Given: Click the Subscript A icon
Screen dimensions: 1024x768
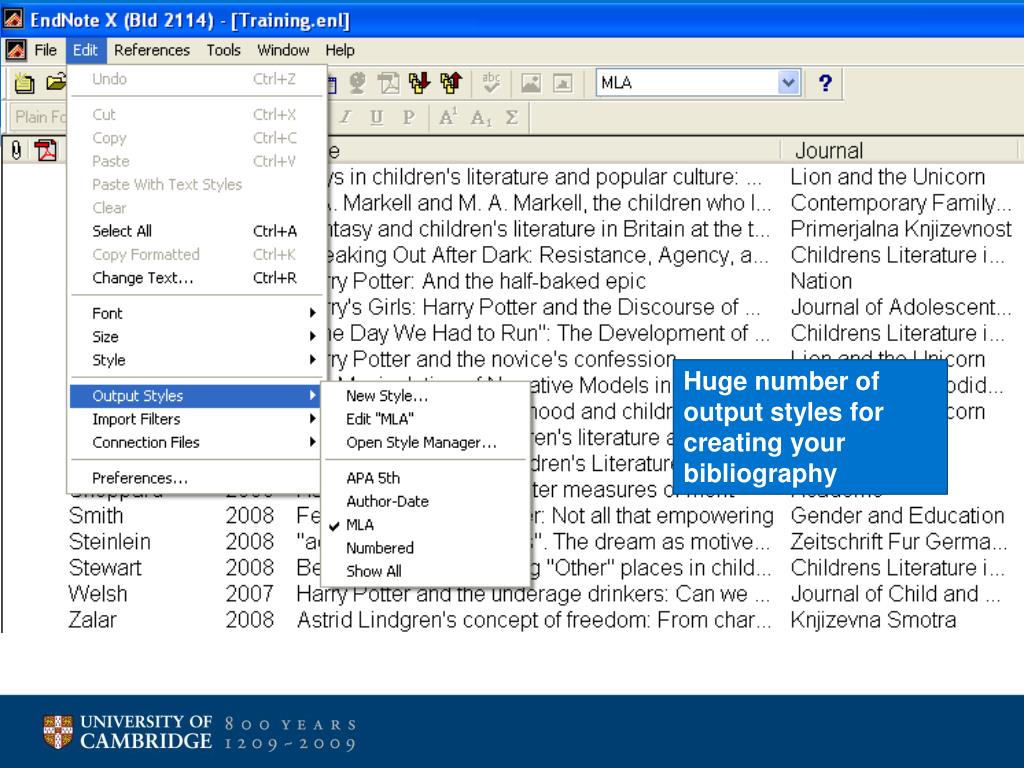Looking at the screenshot, I should click(x=480, y=118).
